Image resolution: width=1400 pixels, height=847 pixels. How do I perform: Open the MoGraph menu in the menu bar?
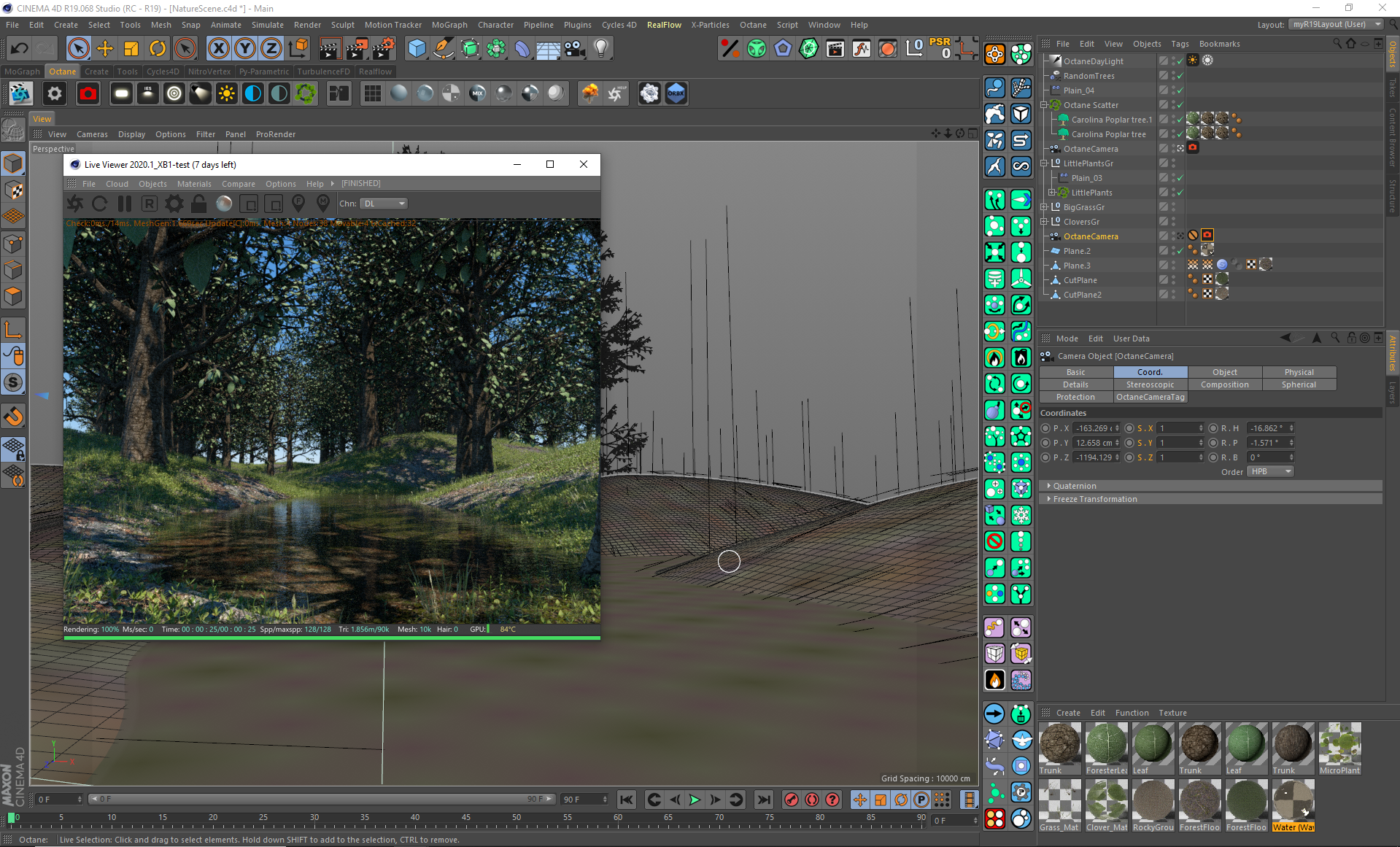click(x=449, y=25)
